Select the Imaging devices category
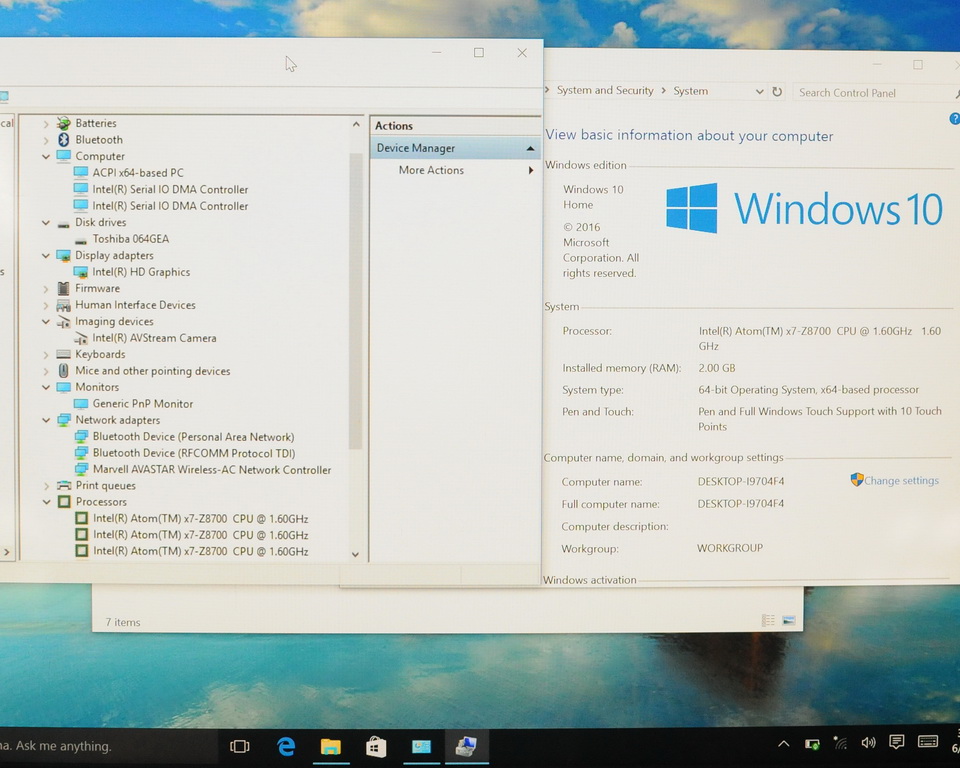 [x=114, y=322]
